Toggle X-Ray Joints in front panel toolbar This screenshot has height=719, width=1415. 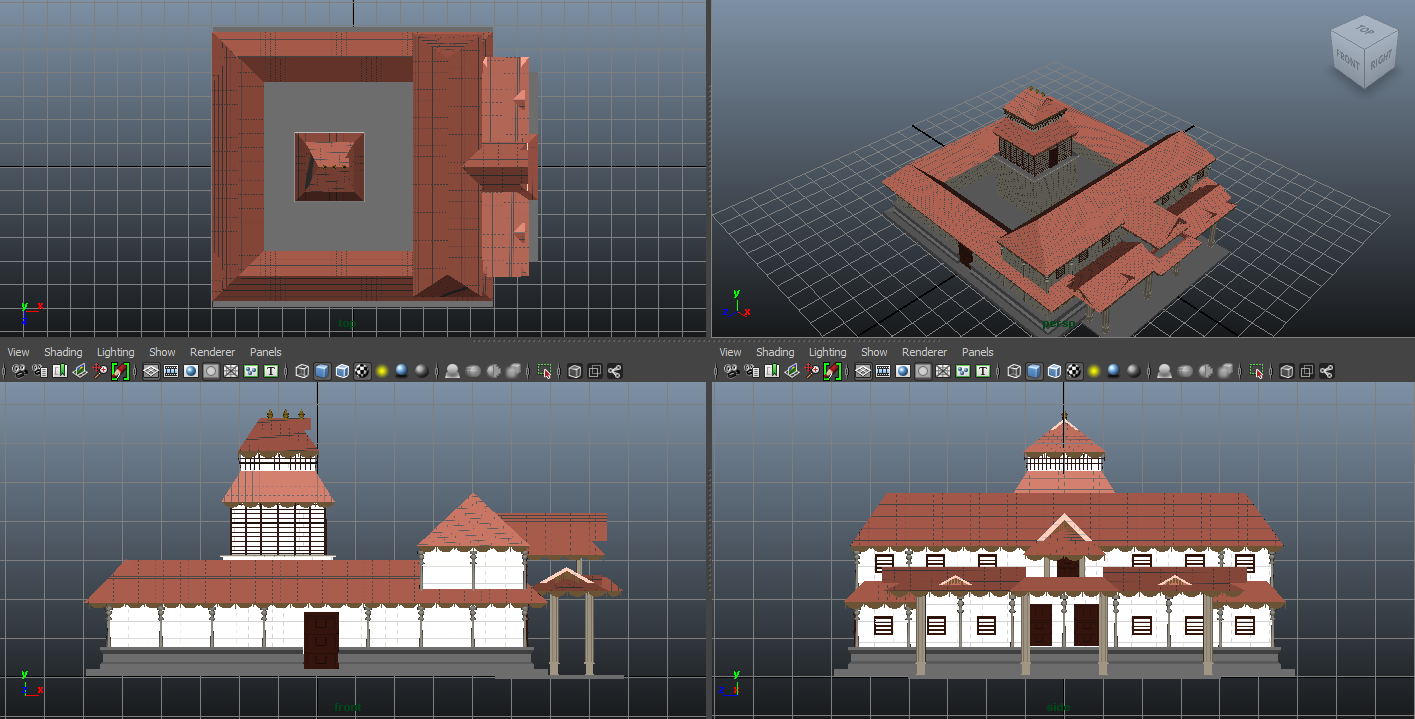point(614,371)
